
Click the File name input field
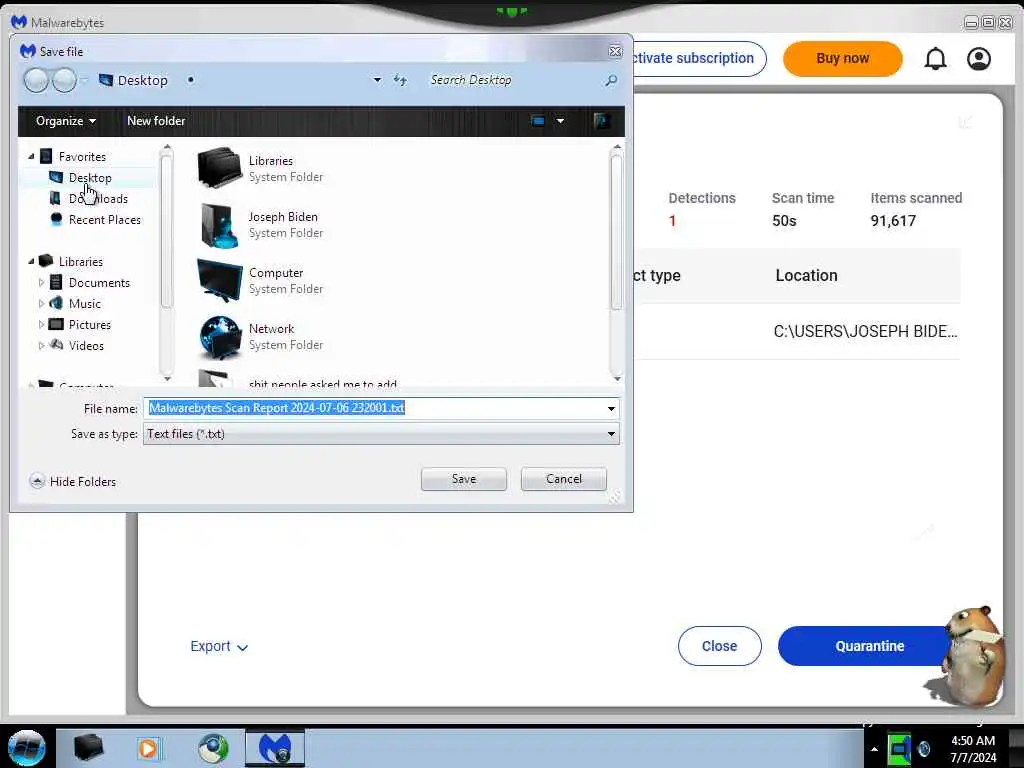click(x=374, y=408)
